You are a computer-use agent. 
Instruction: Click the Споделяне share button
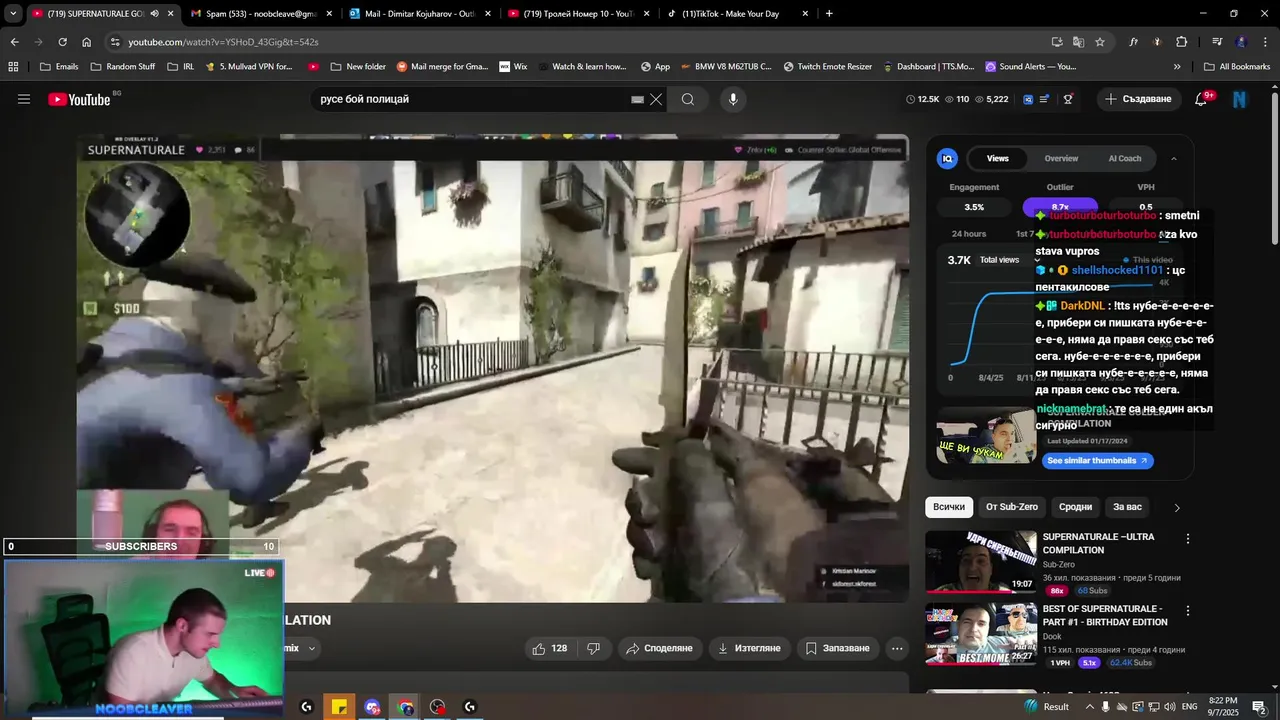click(x=659, y=648)
